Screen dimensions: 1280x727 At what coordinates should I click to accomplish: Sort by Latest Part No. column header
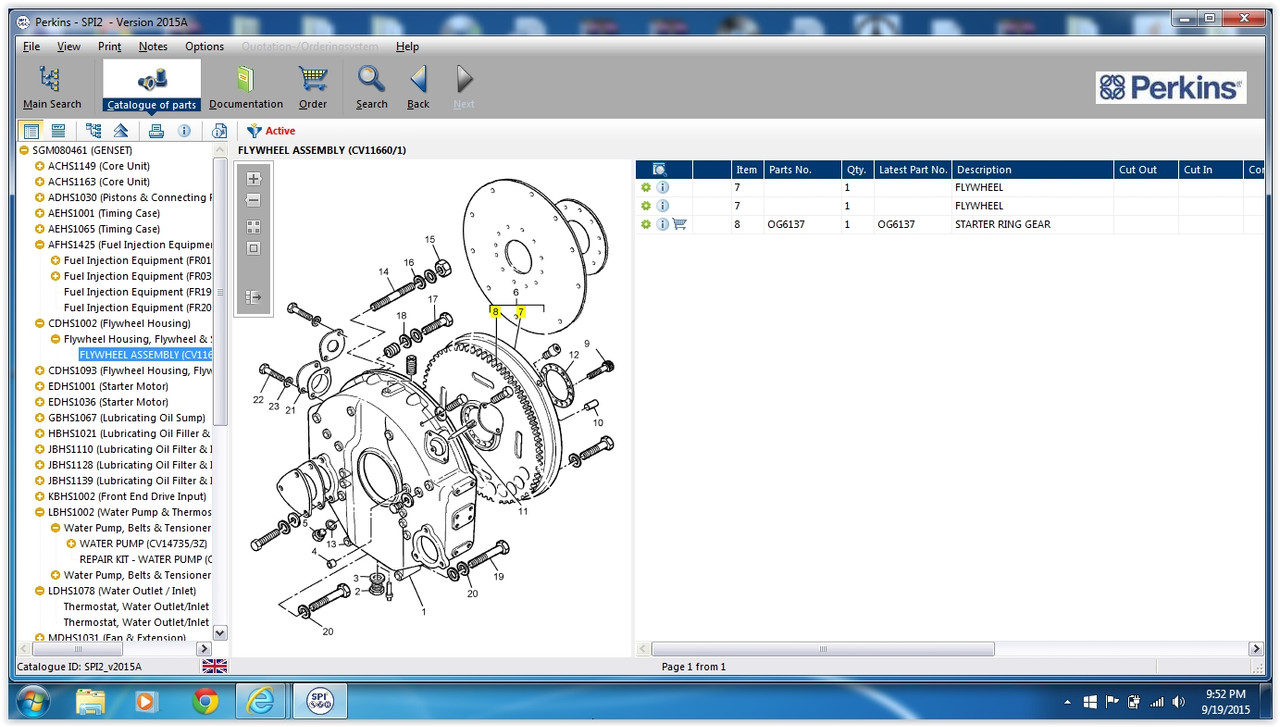913,170
